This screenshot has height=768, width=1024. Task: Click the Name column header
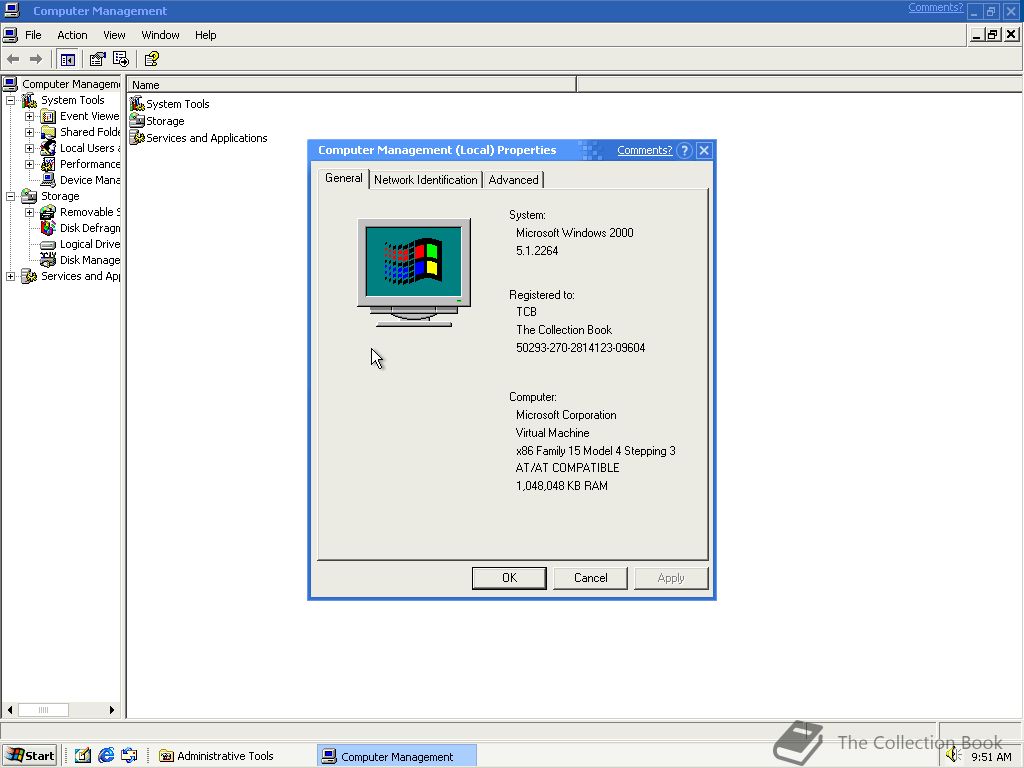coord(351,85)
